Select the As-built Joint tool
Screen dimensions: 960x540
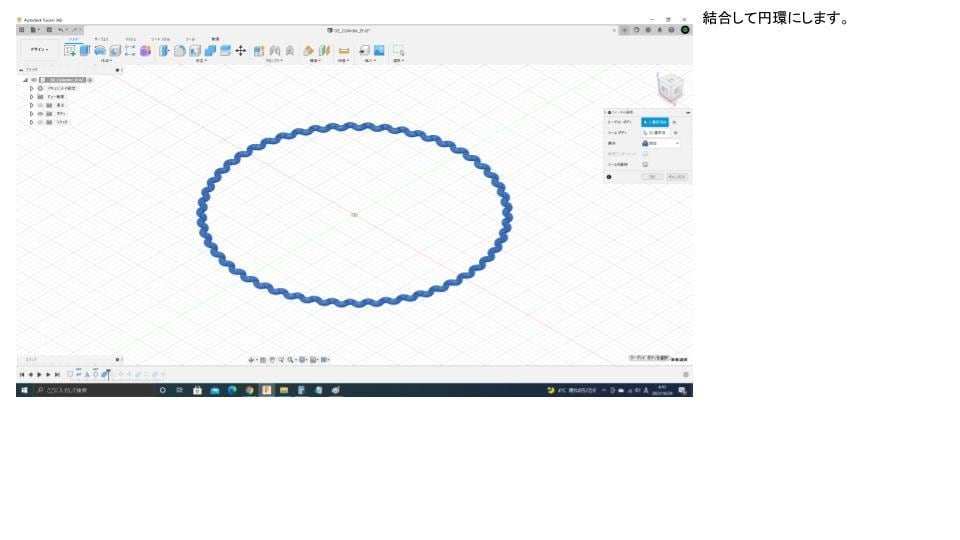(290, 51)
